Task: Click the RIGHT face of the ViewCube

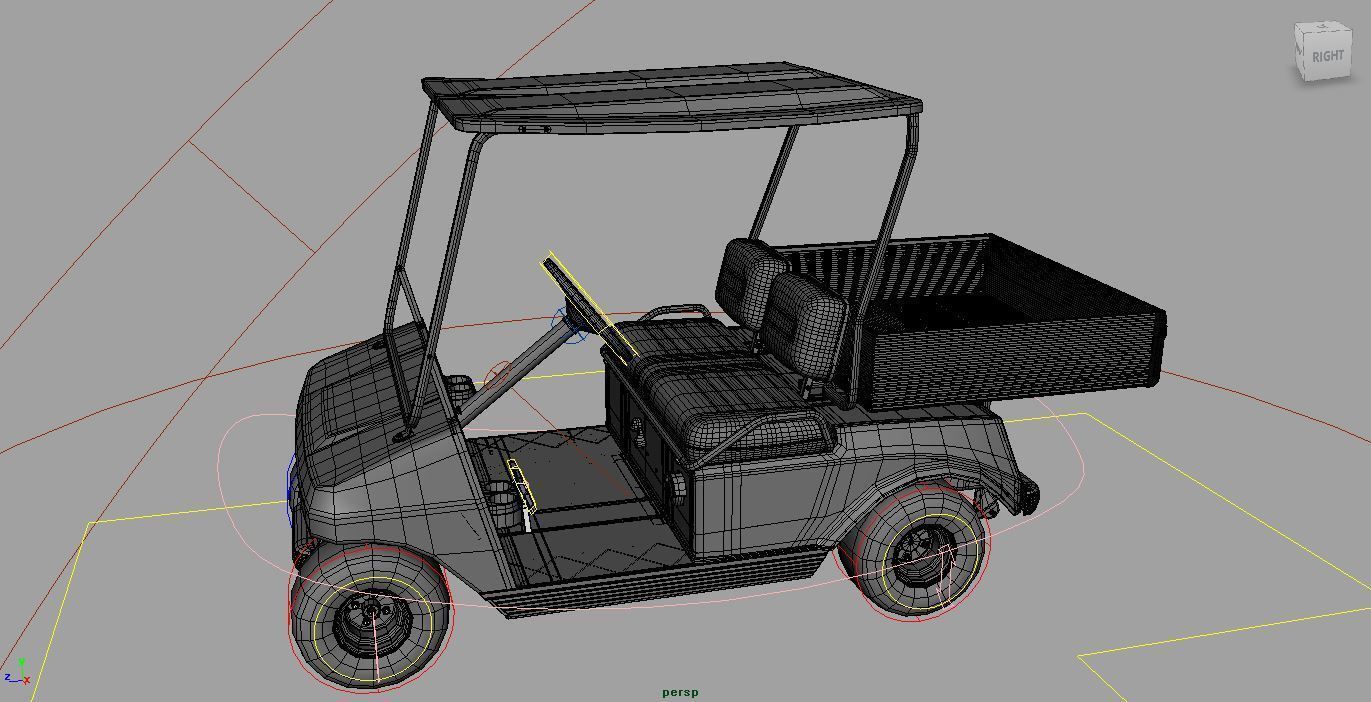Action: 1328,56
